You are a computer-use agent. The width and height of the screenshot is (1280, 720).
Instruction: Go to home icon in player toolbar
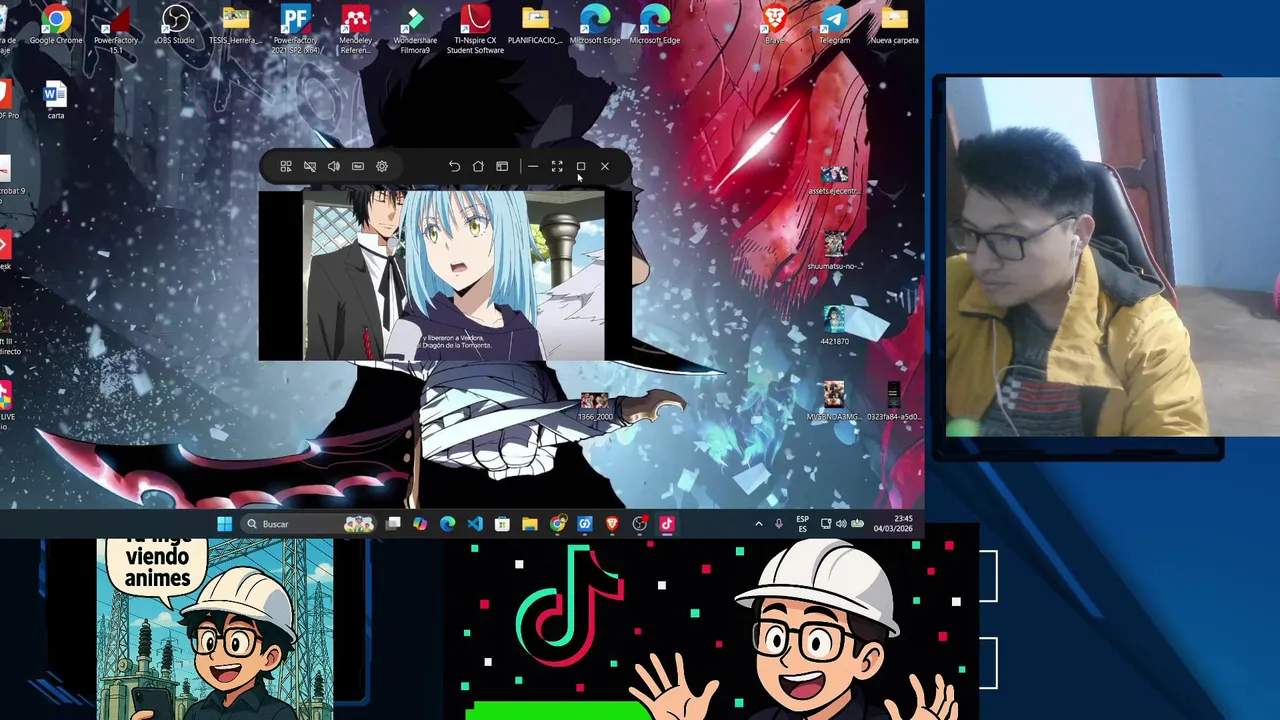click(x=478, y=167)
